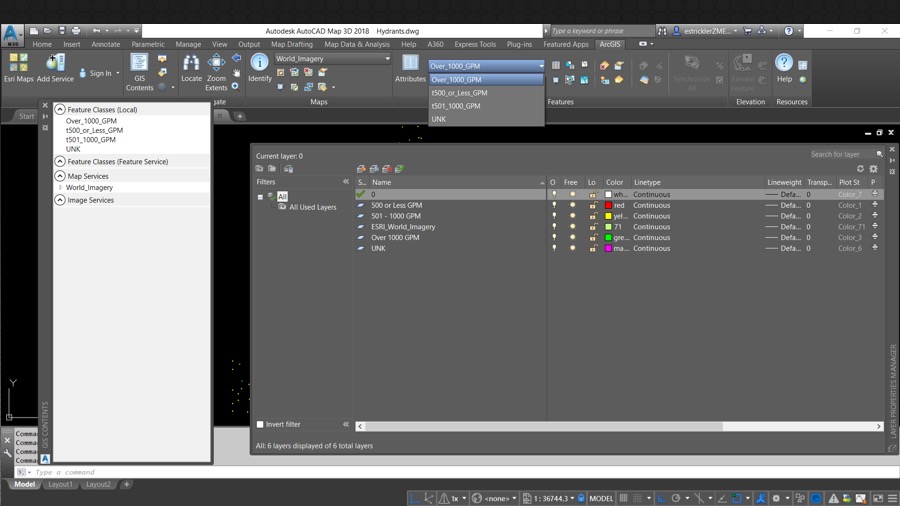Switch to the Map Data & Analysis tab
Viewport: 900px width, 506px height.
coord(356,44)
